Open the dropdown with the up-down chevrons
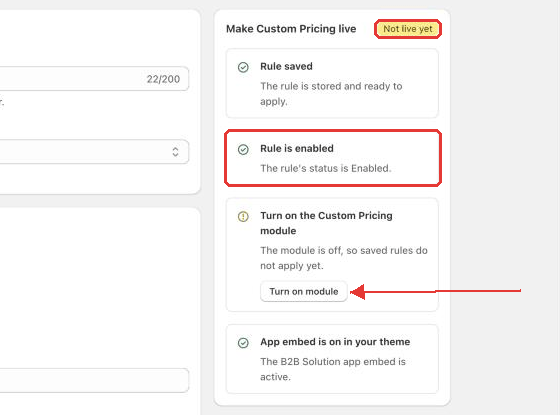Image resolution: width=560 pixels, height=415 pixels. (x=94, y=152)
